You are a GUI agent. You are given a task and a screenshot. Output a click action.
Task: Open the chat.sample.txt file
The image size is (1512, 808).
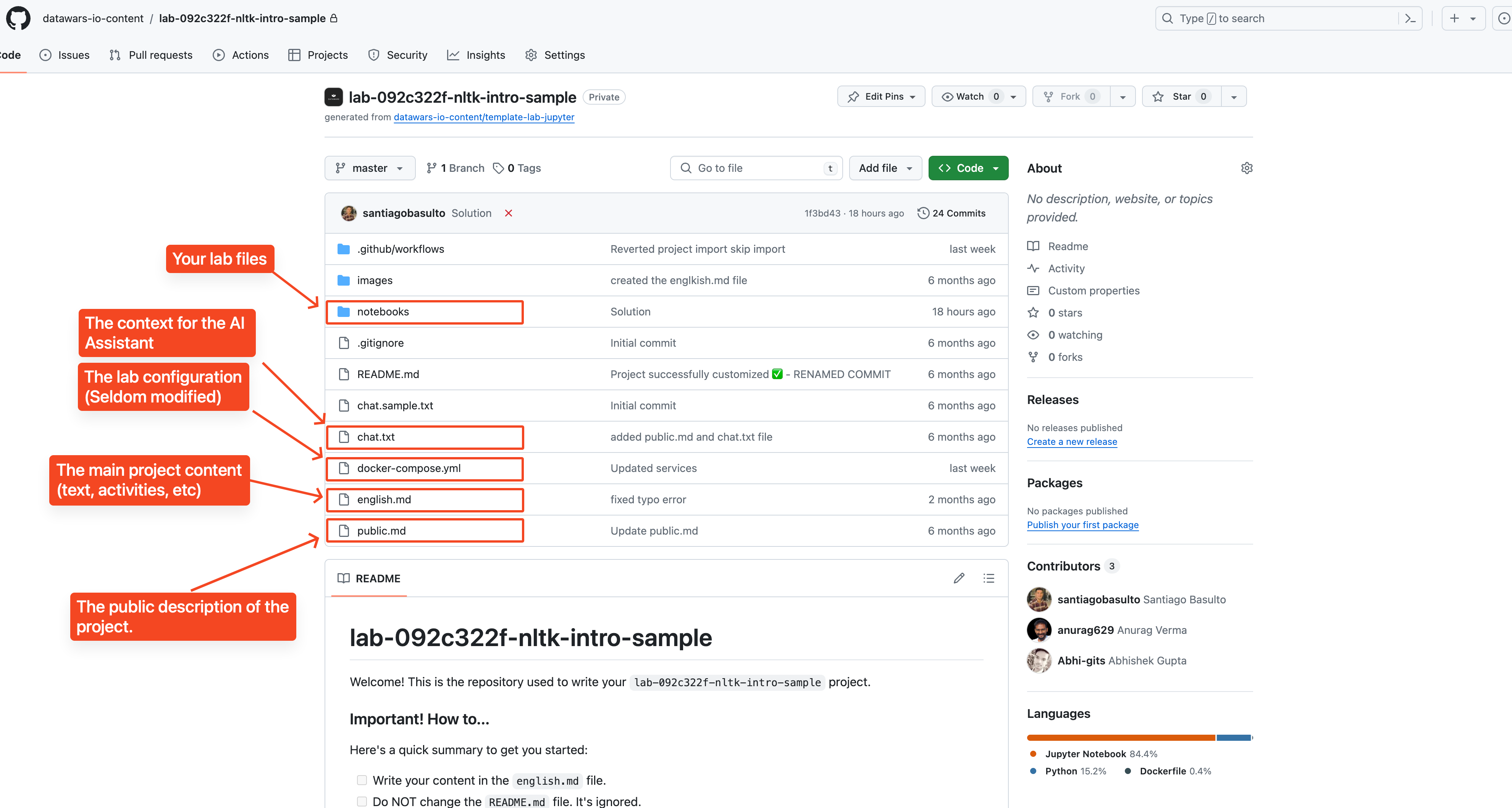click(x=395, y=406)
